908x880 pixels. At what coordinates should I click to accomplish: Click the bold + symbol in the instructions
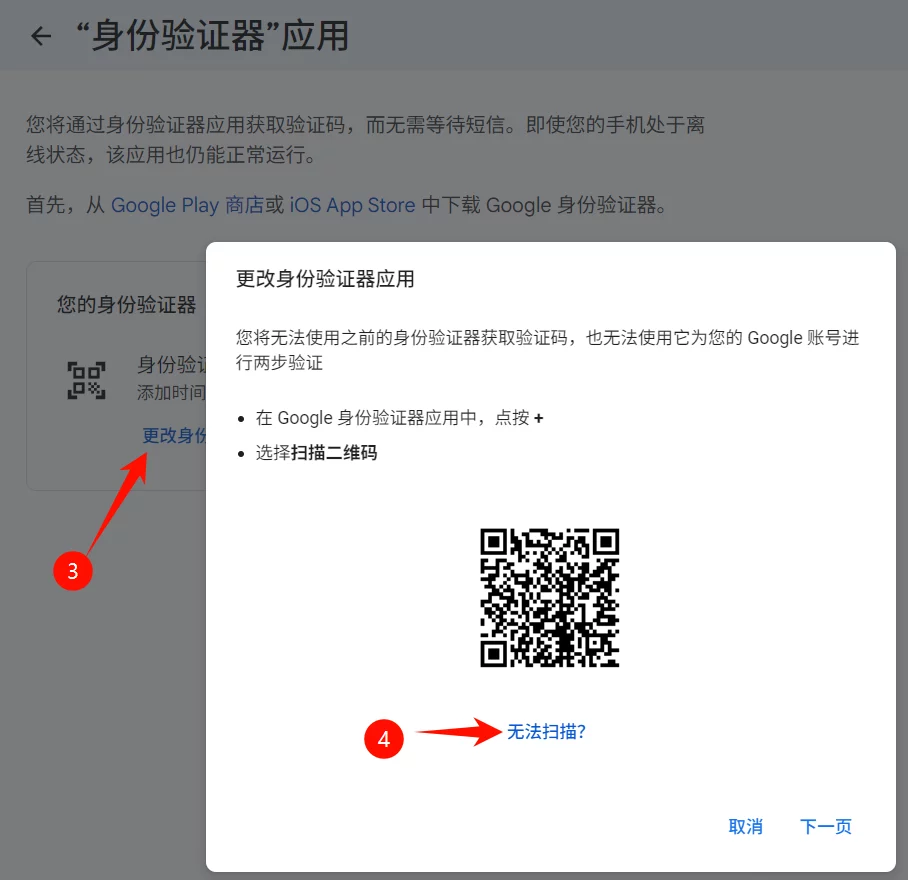[540, 418]
